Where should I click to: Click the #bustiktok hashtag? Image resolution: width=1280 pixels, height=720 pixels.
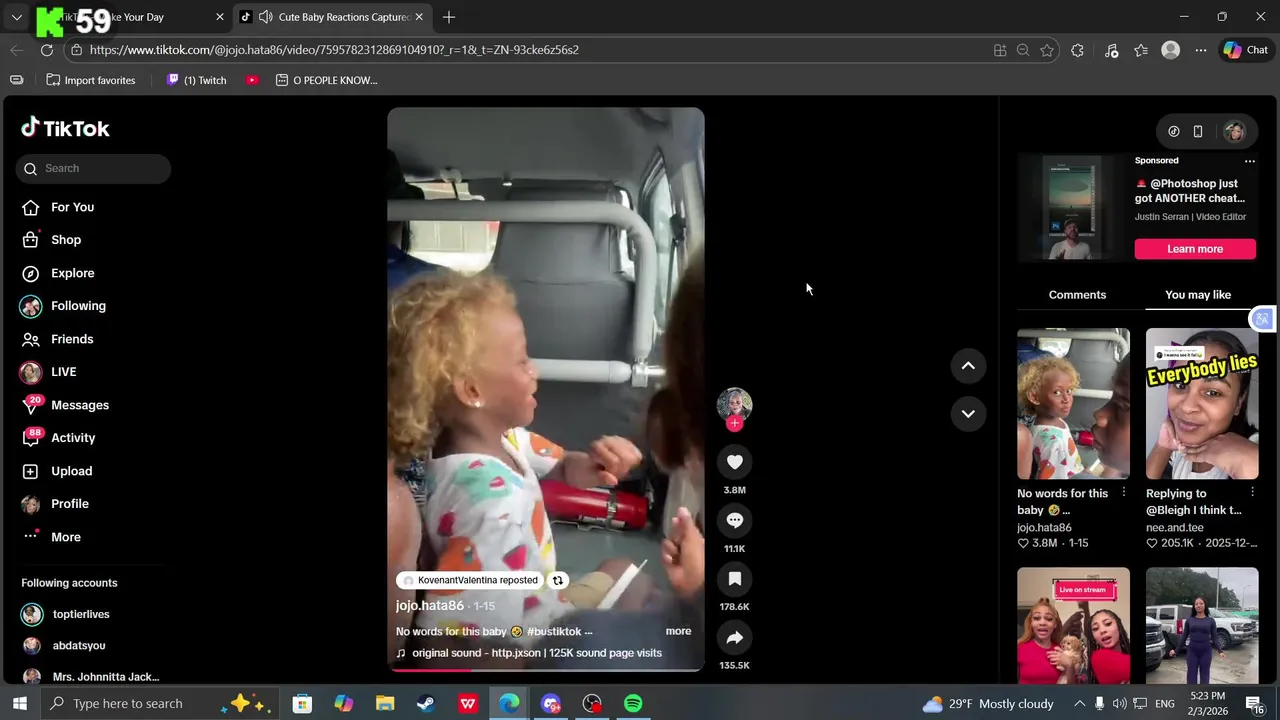555,632
